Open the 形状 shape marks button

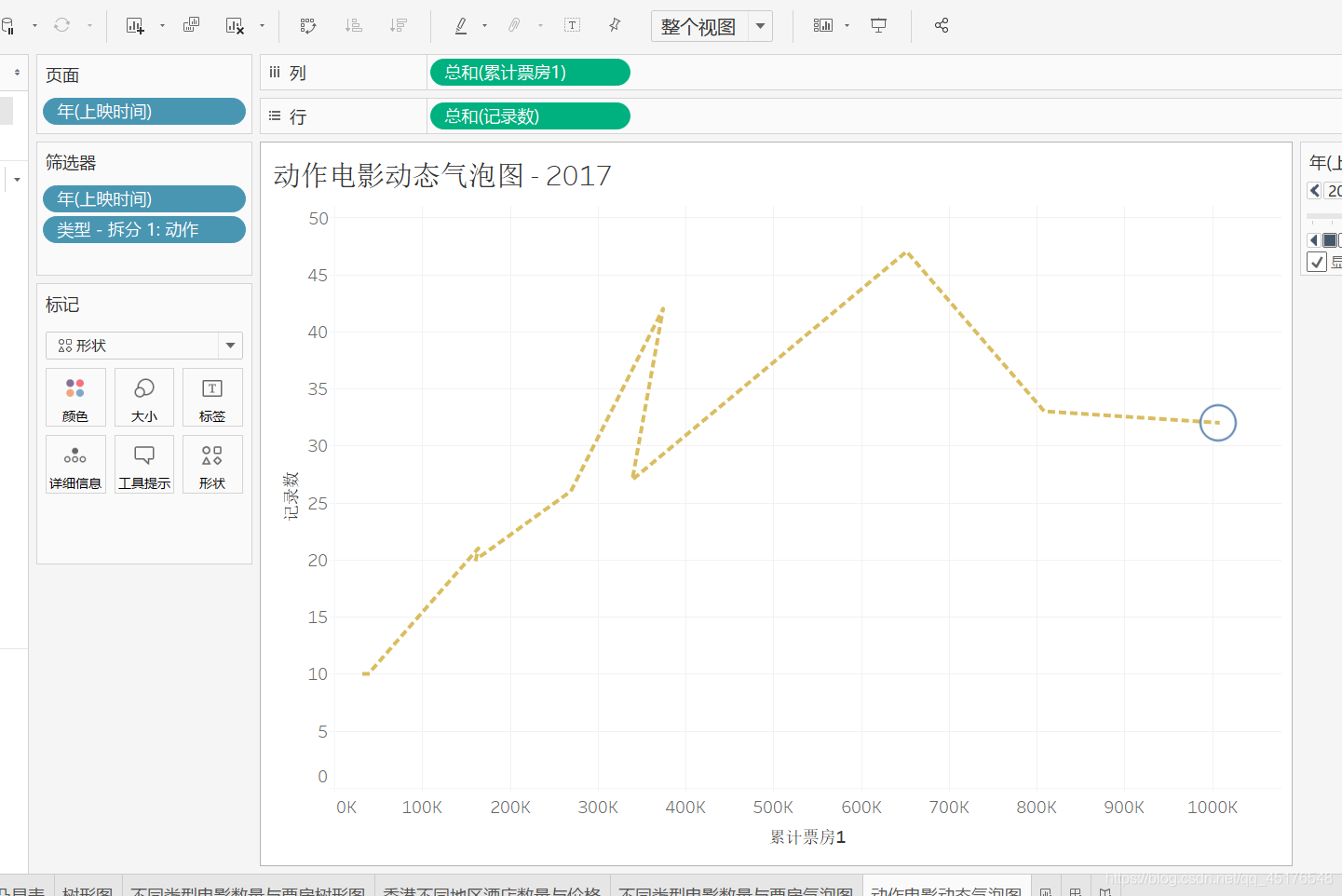tap(212, 465)
